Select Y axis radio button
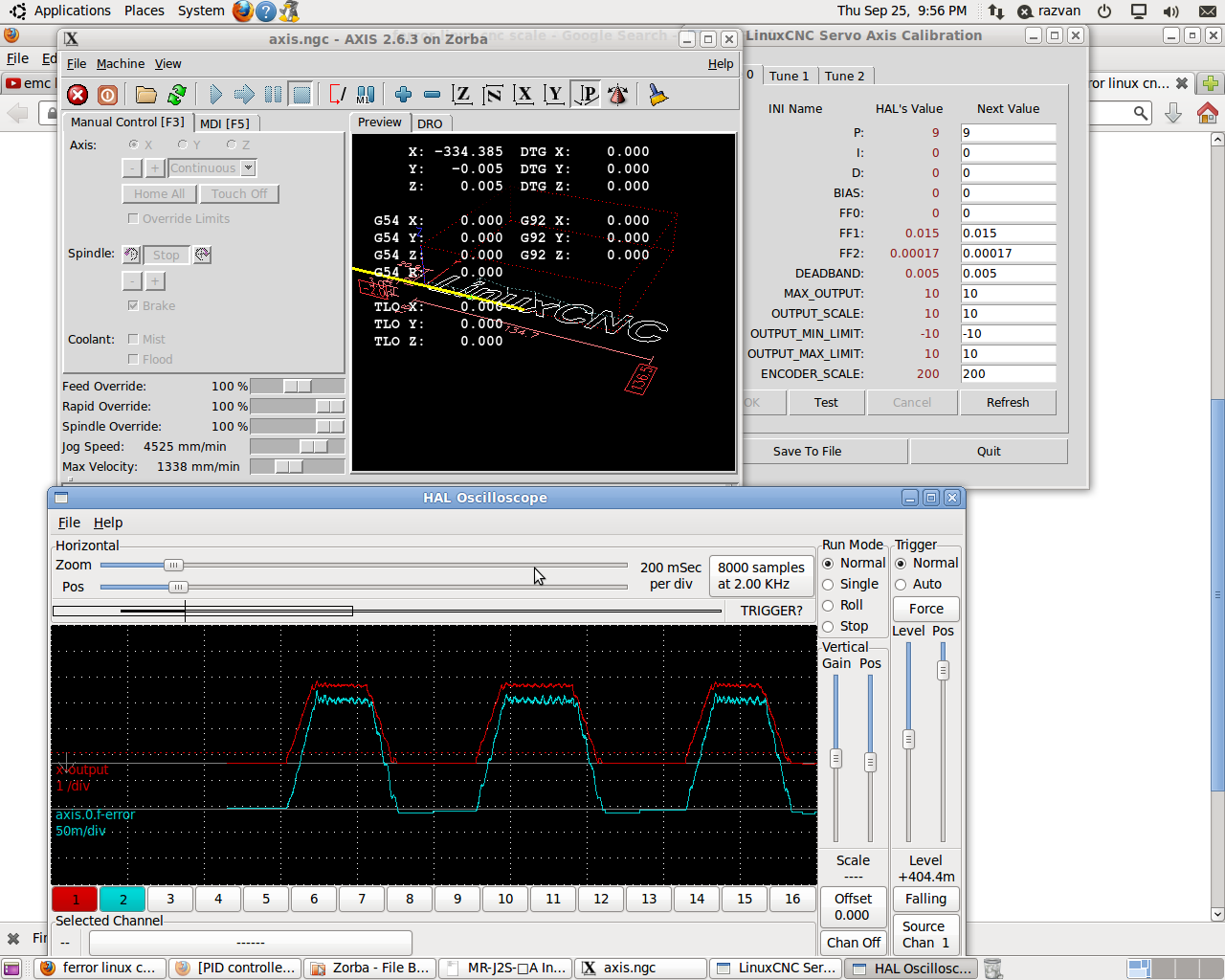This screenshot has height=980, width=1225. [x=183, y=145]
